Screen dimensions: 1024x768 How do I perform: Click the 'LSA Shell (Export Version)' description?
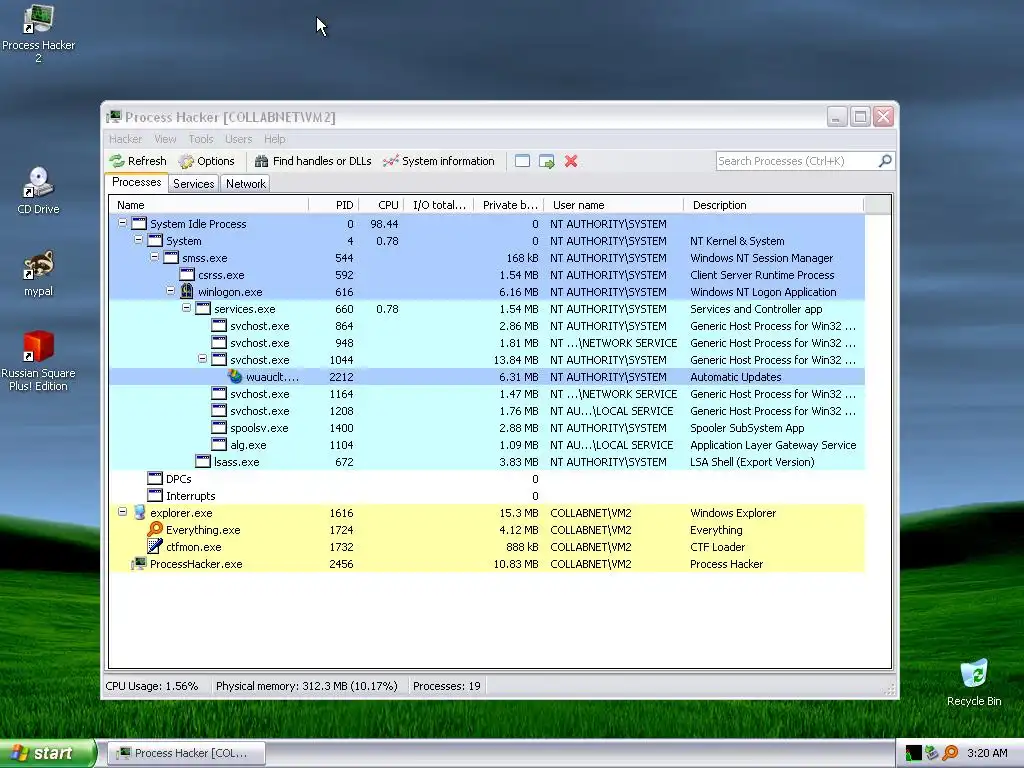point(752,461)
